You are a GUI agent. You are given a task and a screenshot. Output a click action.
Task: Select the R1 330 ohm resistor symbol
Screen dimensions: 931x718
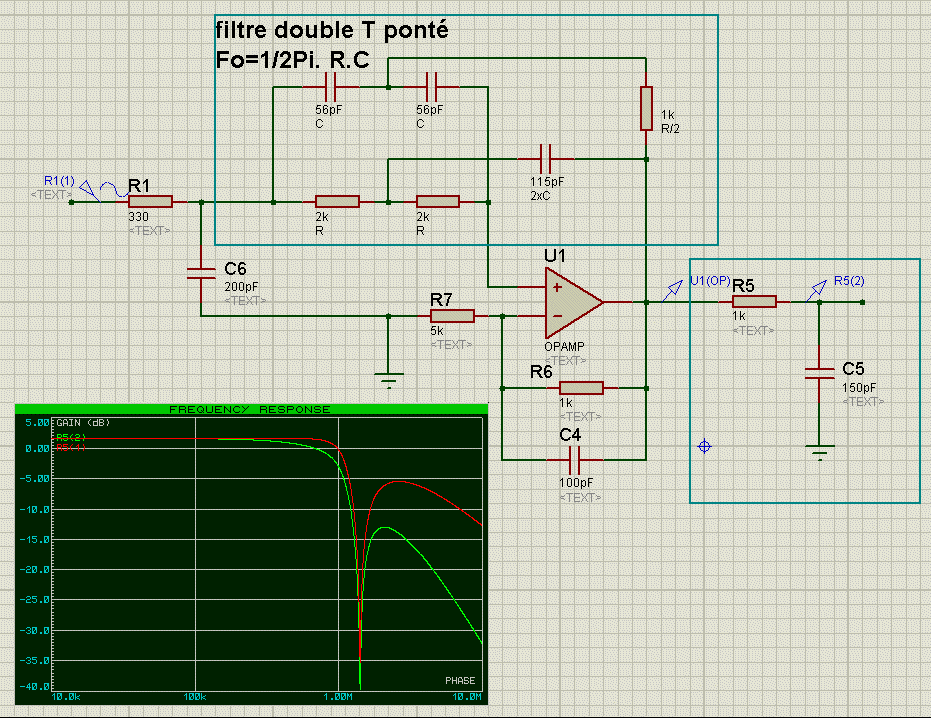tap(150, 202)
